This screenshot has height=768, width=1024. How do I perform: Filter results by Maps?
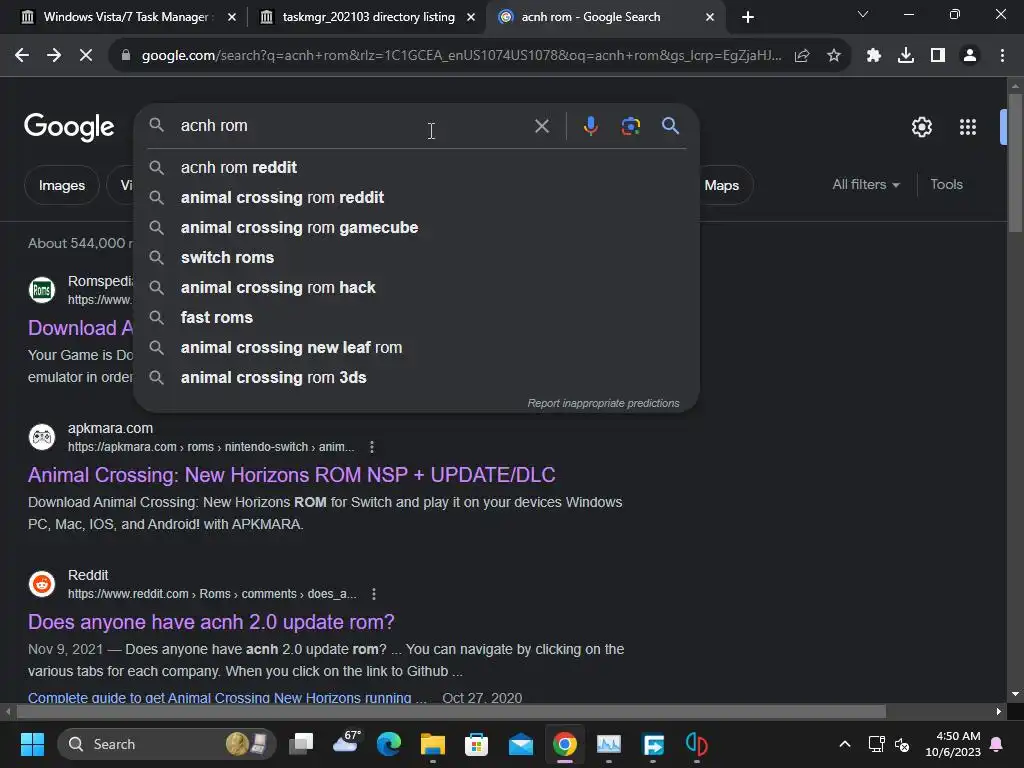pos(722,185)
